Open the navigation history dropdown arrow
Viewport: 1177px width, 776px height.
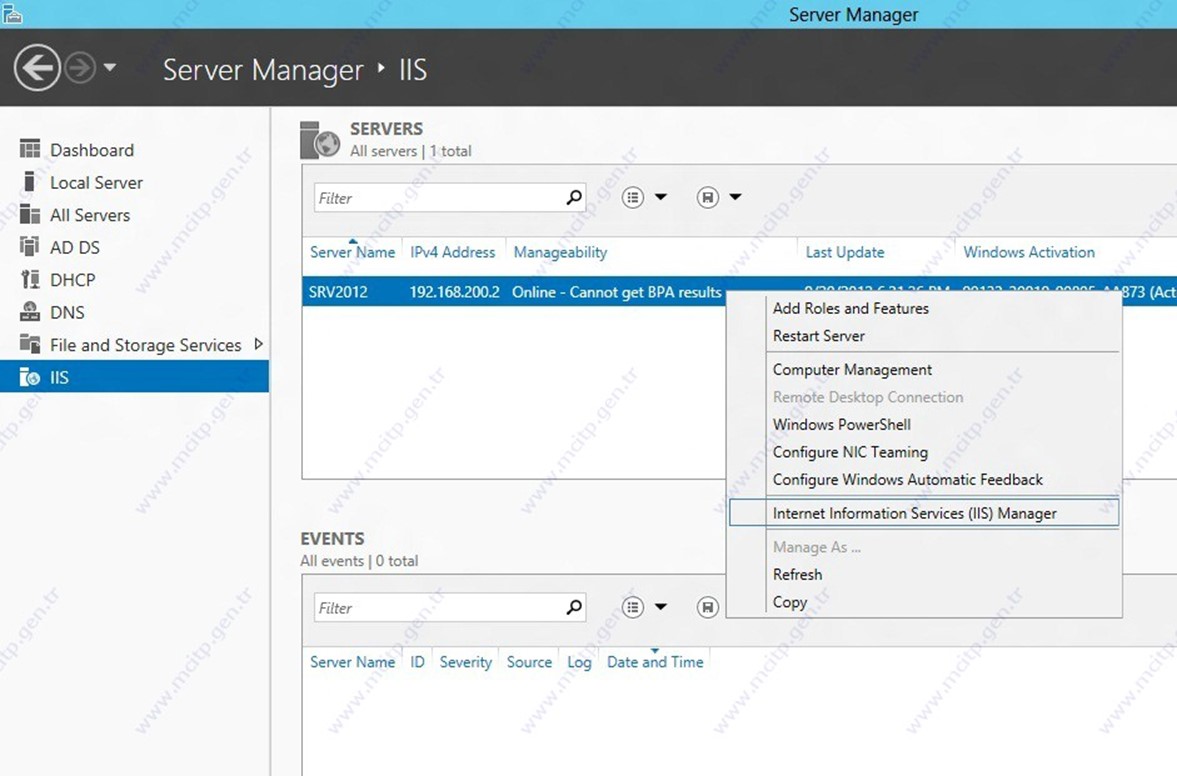(x=110, y=68)
